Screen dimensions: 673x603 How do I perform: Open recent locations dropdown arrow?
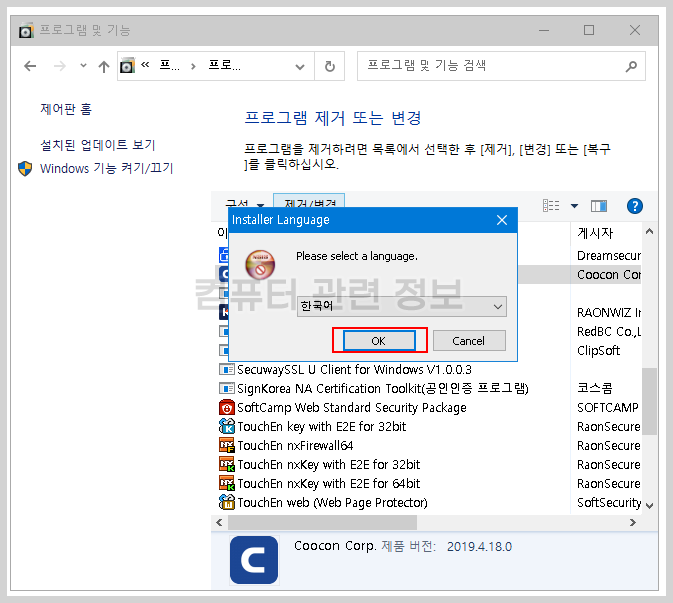click(x=83, y=66)
